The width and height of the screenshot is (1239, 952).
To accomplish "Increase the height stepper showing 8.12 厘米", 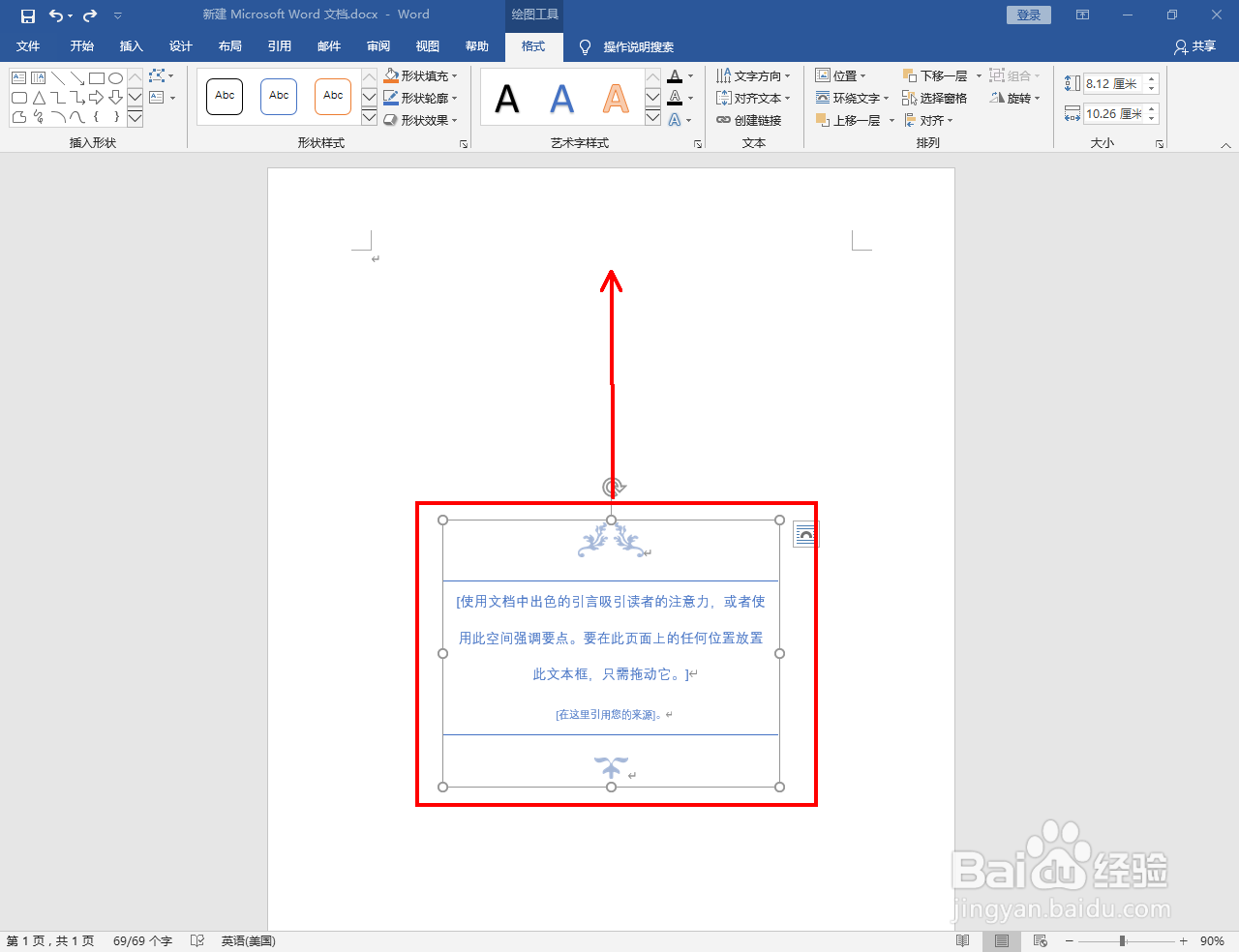I will pos(1150,78).
